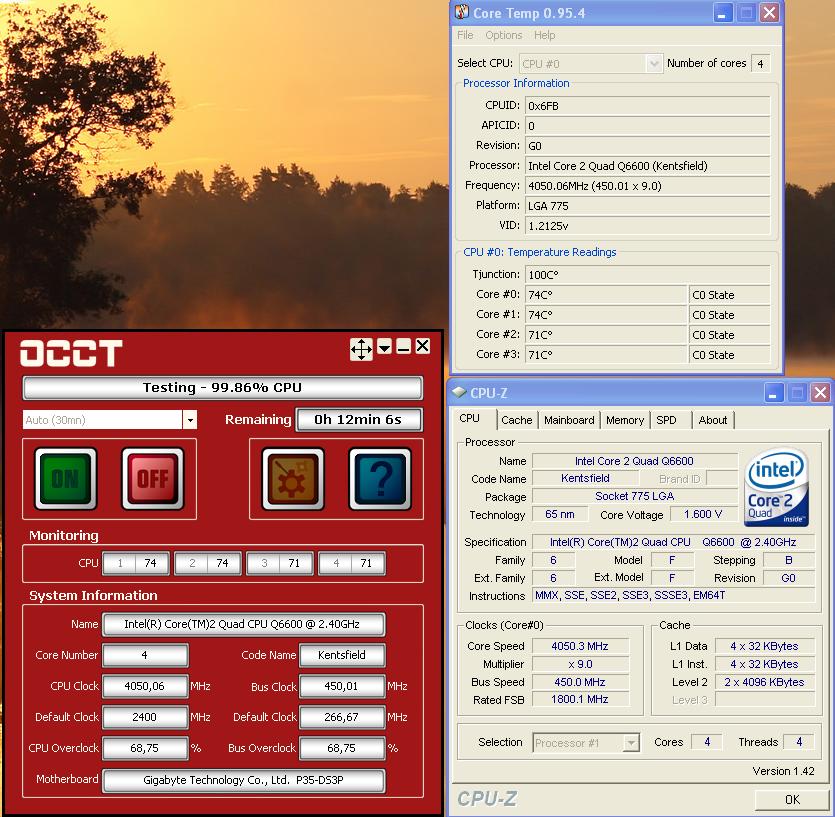This screenshot has height=817, width=835.
Task: Click OCCT CPU Overclock 68,75 value
Action: (x=145, y=748)
